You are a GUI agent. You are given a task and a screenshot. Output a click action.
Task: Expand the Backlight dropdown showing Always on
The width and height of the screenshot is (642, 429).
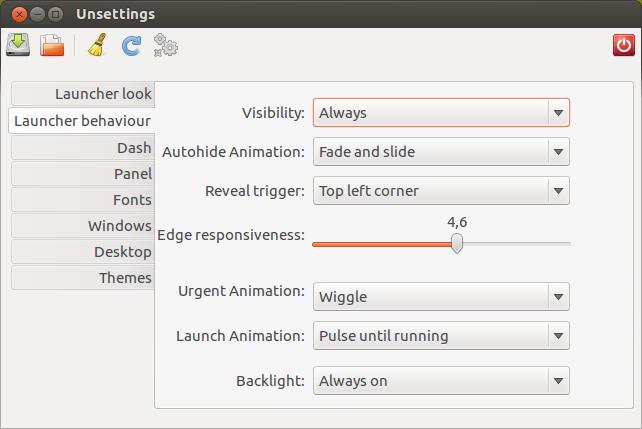point(441,381)
